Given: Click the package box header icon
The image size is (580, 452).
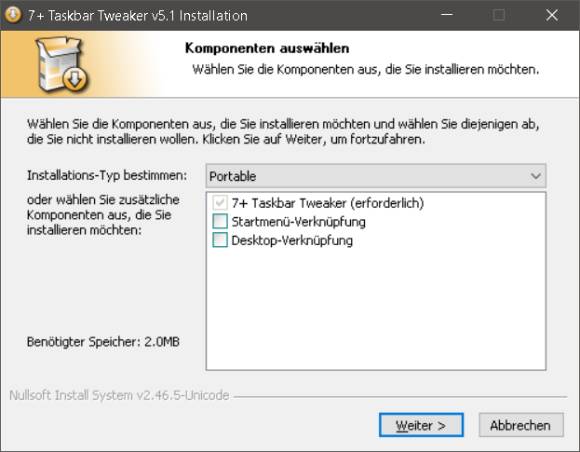Looking at the screenshot, I should [62, 64].
